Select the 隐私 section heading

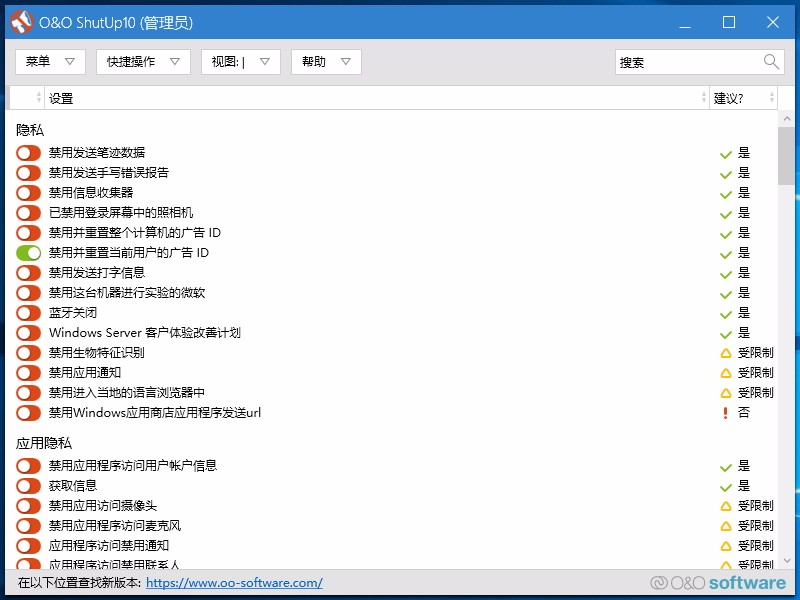pos(30,130)
